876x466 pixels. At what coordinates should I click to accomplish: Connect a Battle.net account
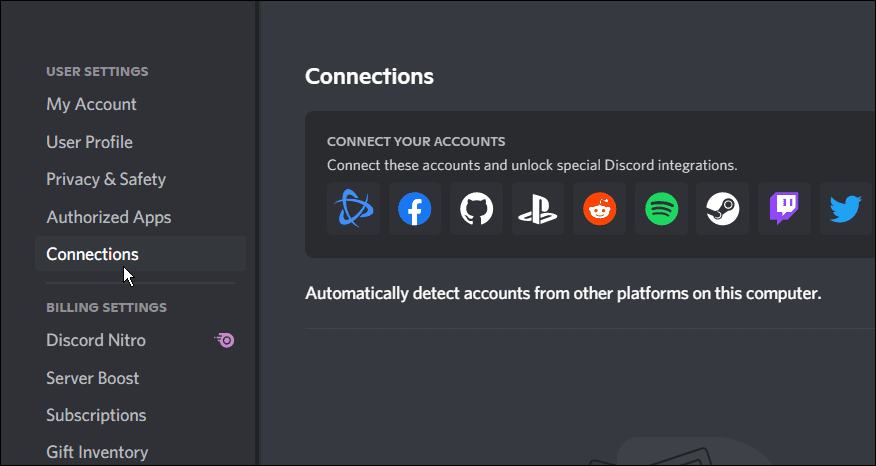(353, 209)
